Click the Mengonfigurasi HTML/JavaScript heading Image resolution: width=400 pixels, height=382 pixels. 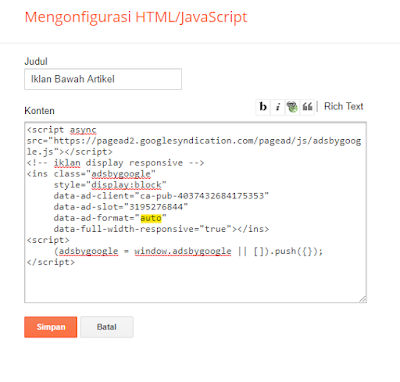136,17
